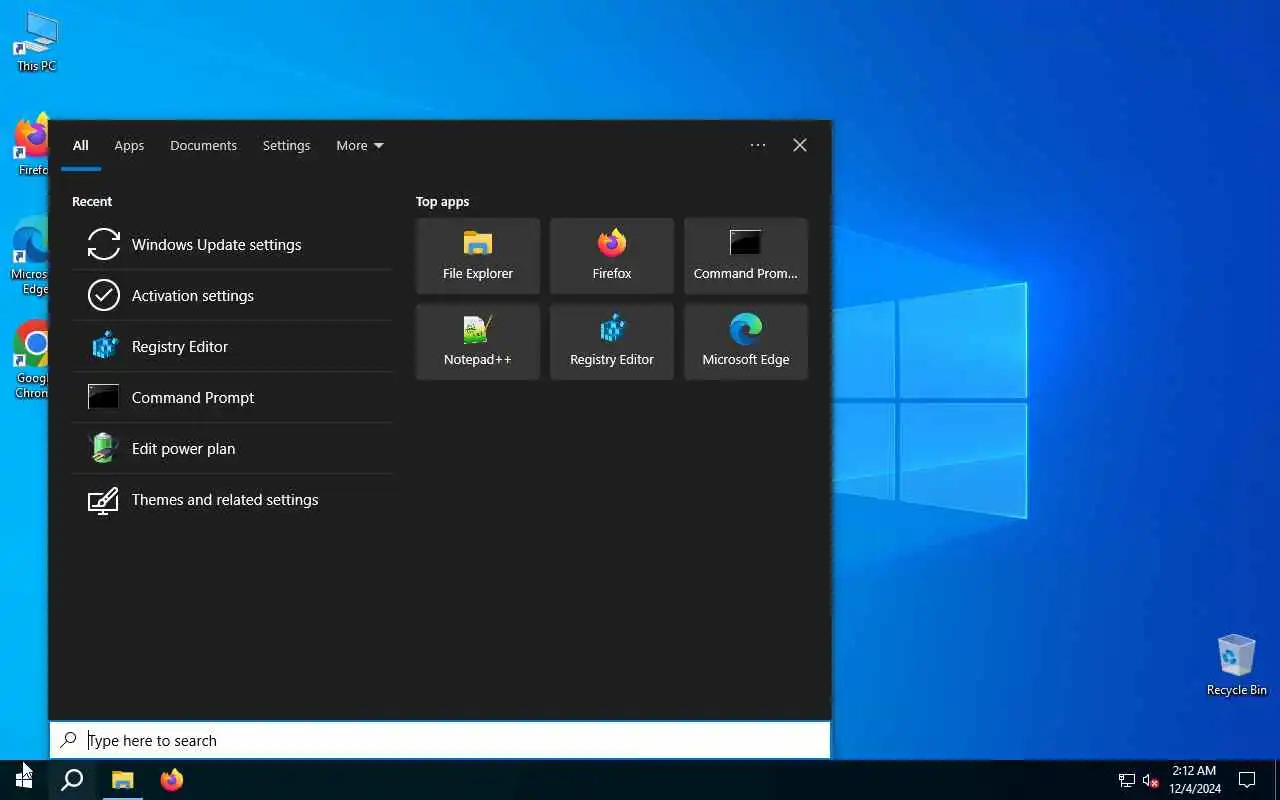
Task: Open the Action Center notifications icon
Action: [x=1247, y=780]
